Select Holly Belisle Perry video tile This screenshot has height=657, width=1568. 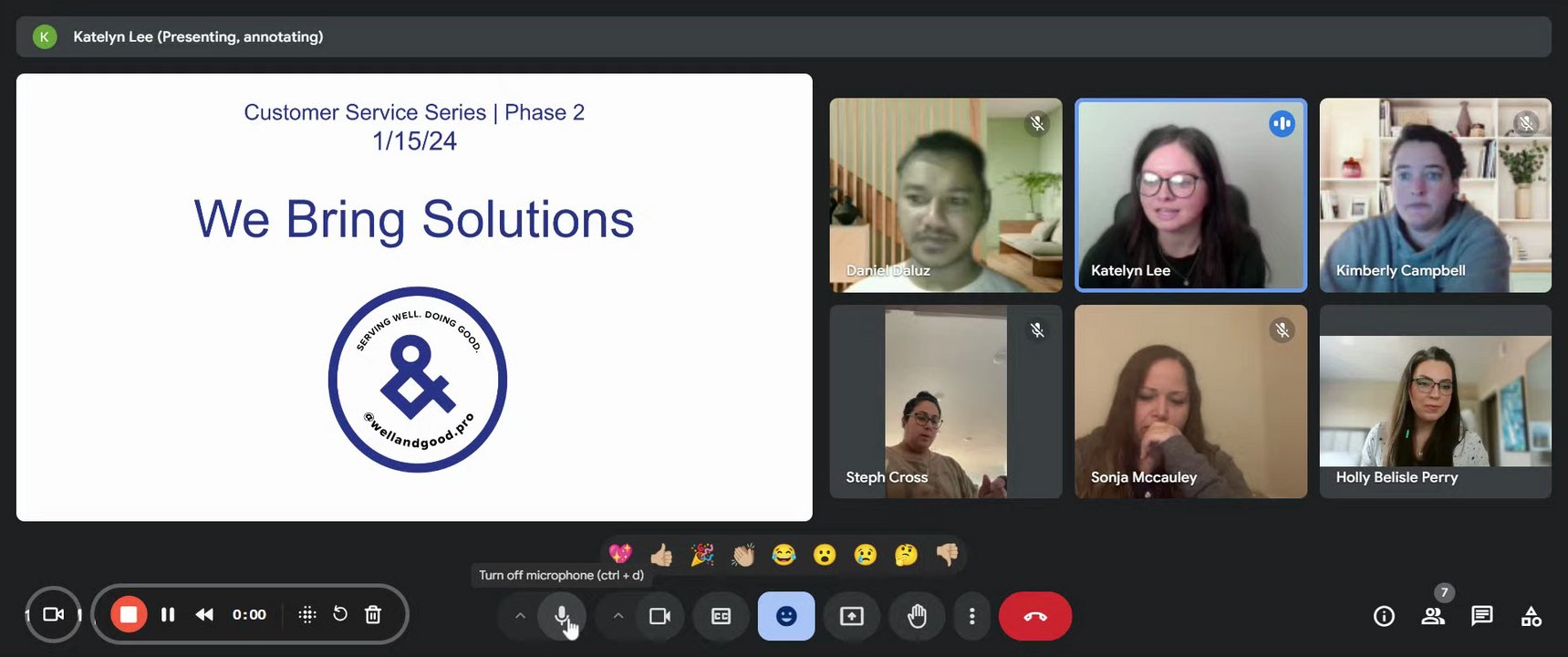[x=1435, y=401]
